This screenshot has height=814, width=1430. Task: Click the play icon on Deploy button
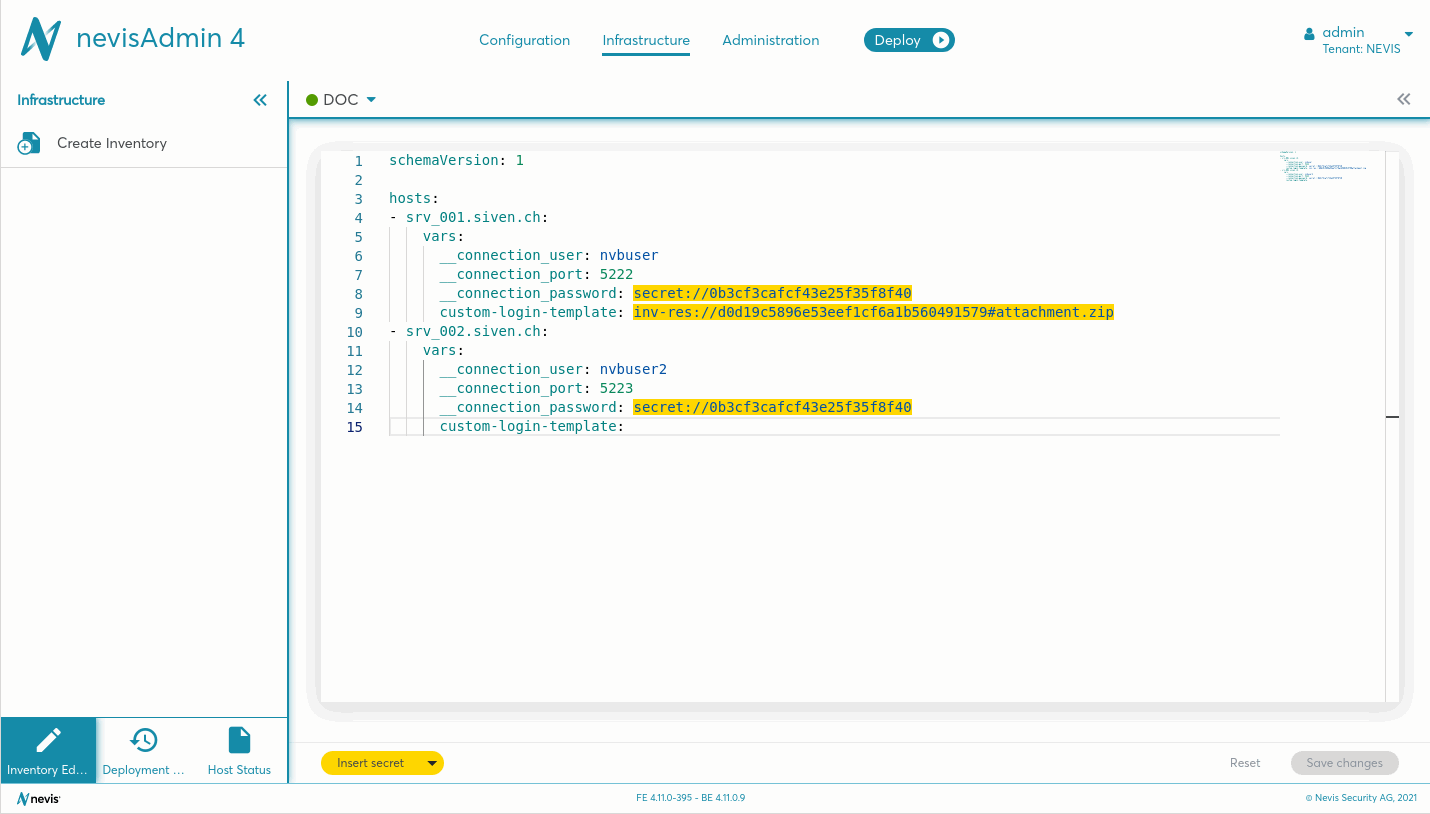[941, 40]
